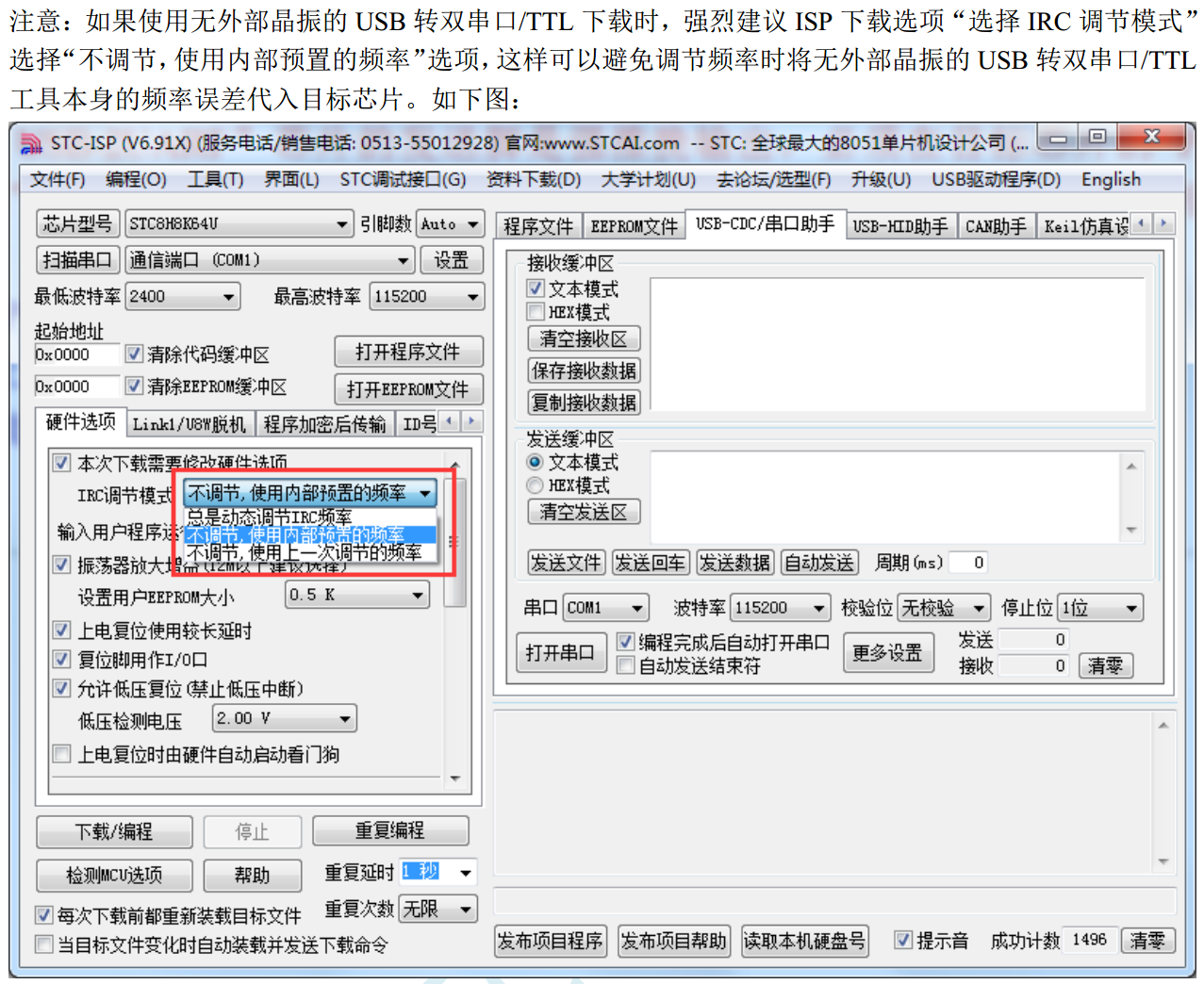This screenshot has width=1204, height=984.
Task: Enable HEX模式 checkbox in 接收缓冲区
Action: pos(536,312)
